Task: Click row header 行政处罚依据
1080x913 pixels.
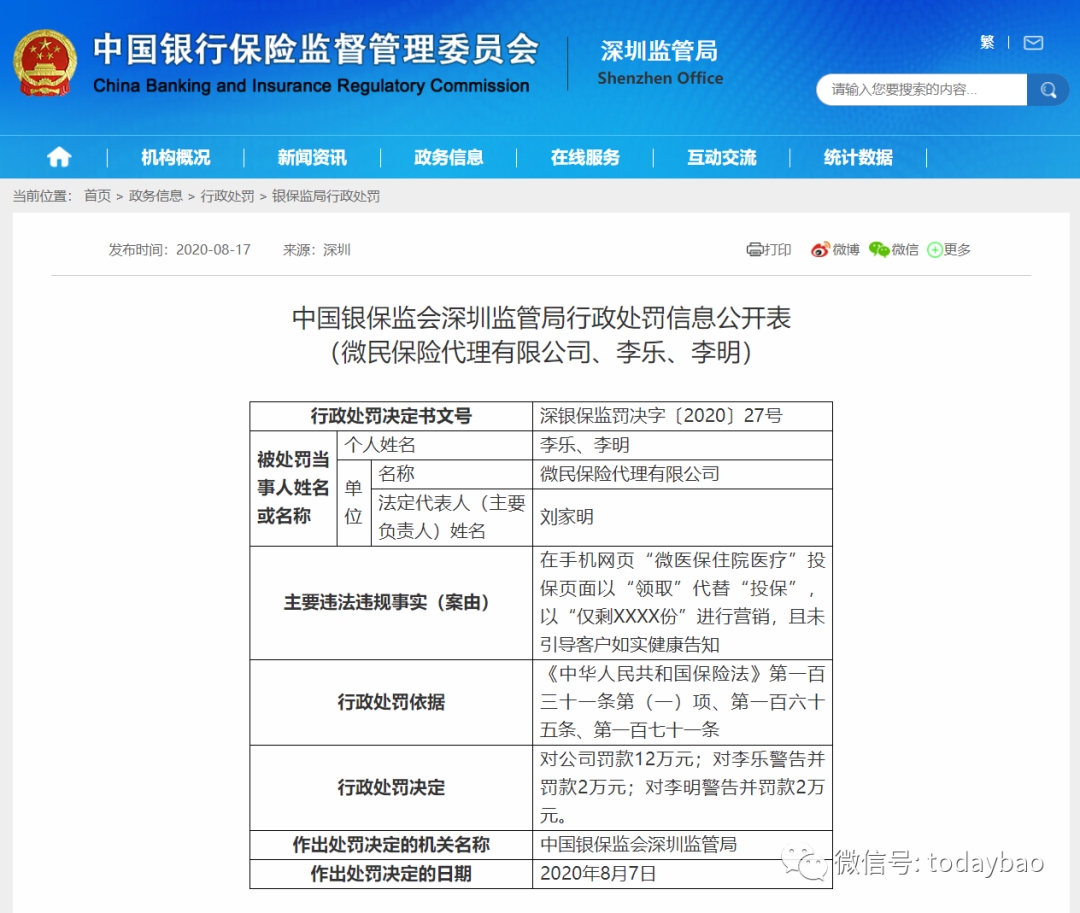Action: 391,702
